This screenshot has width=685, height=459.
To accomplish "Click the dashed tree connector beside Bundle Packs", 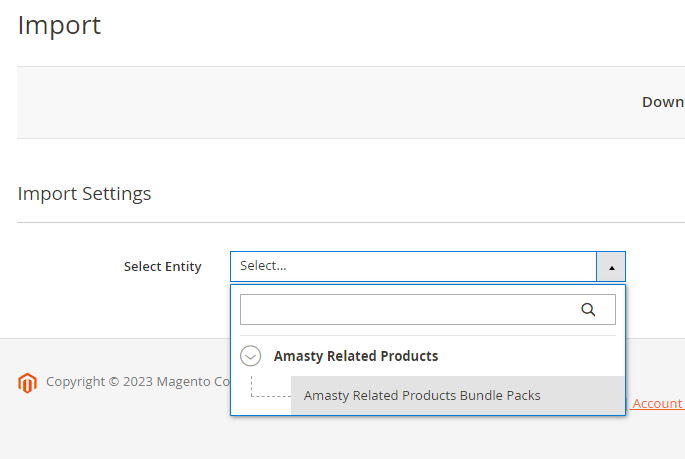I will point(270,386).
